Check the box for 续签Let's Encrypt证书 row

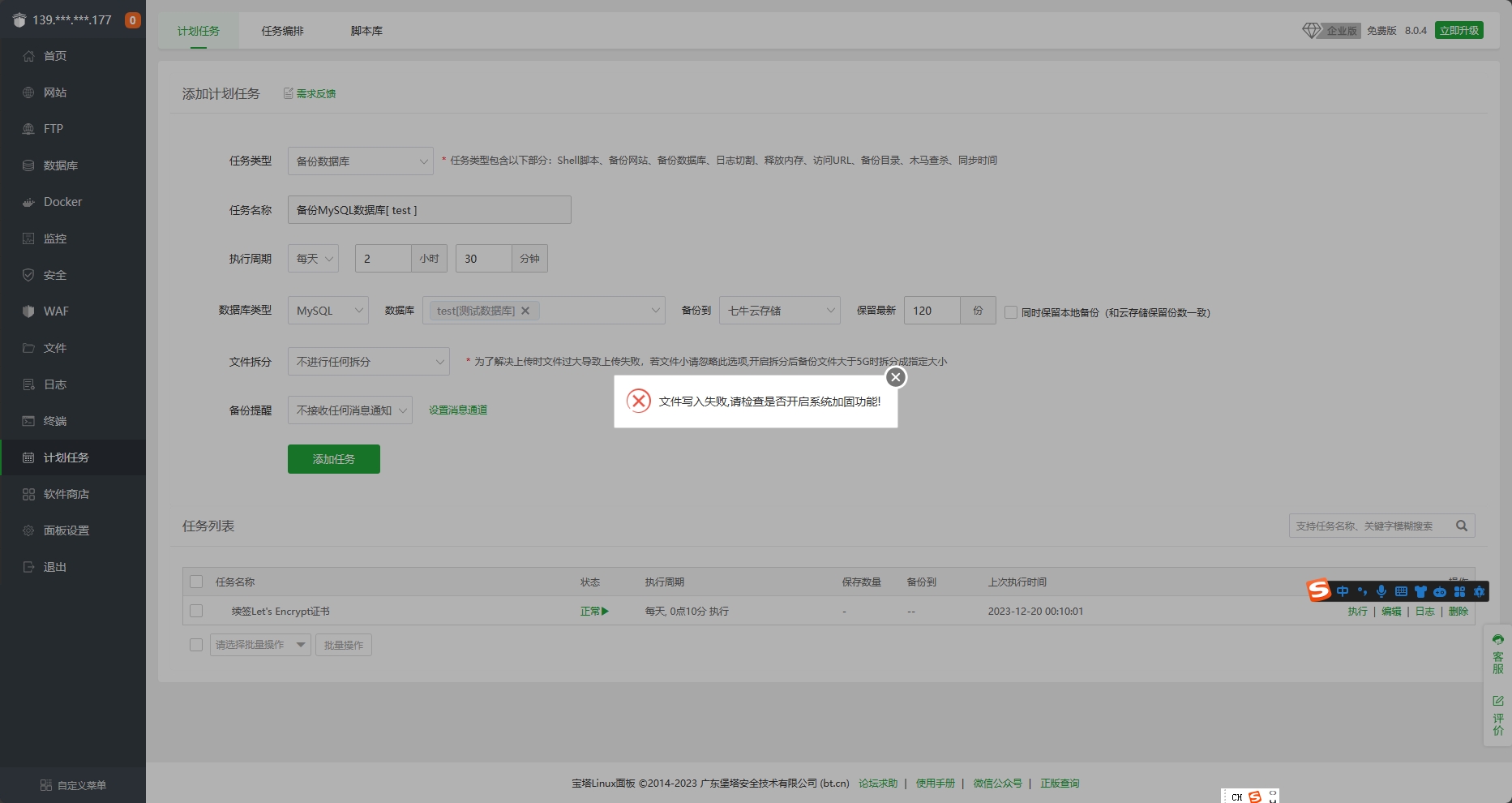click(x=196, y=611)
